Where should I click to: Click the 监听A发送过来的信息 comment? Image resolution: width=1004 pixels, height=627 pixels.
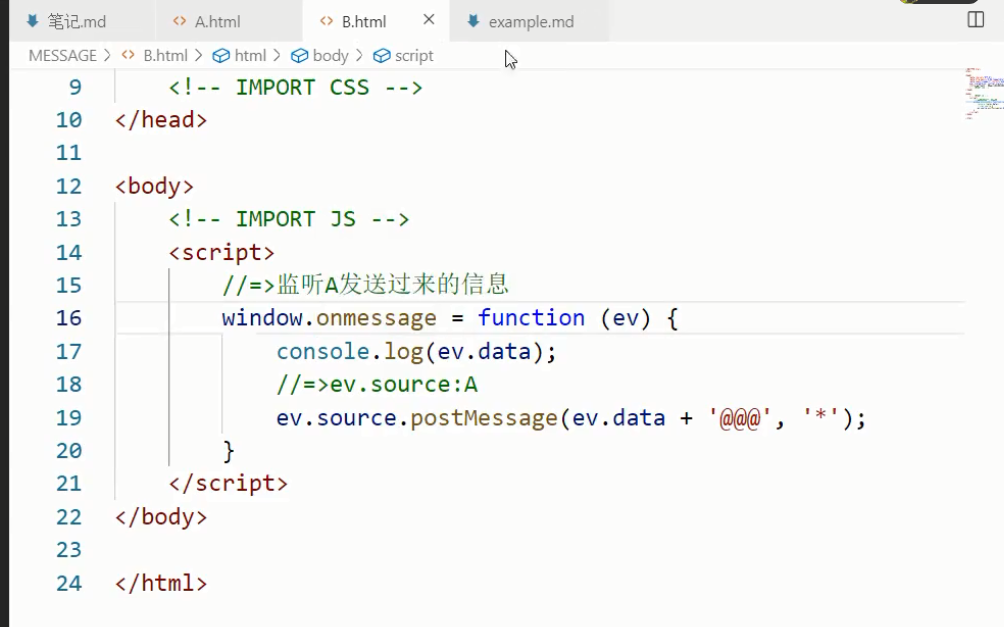[x=365, y=284]
